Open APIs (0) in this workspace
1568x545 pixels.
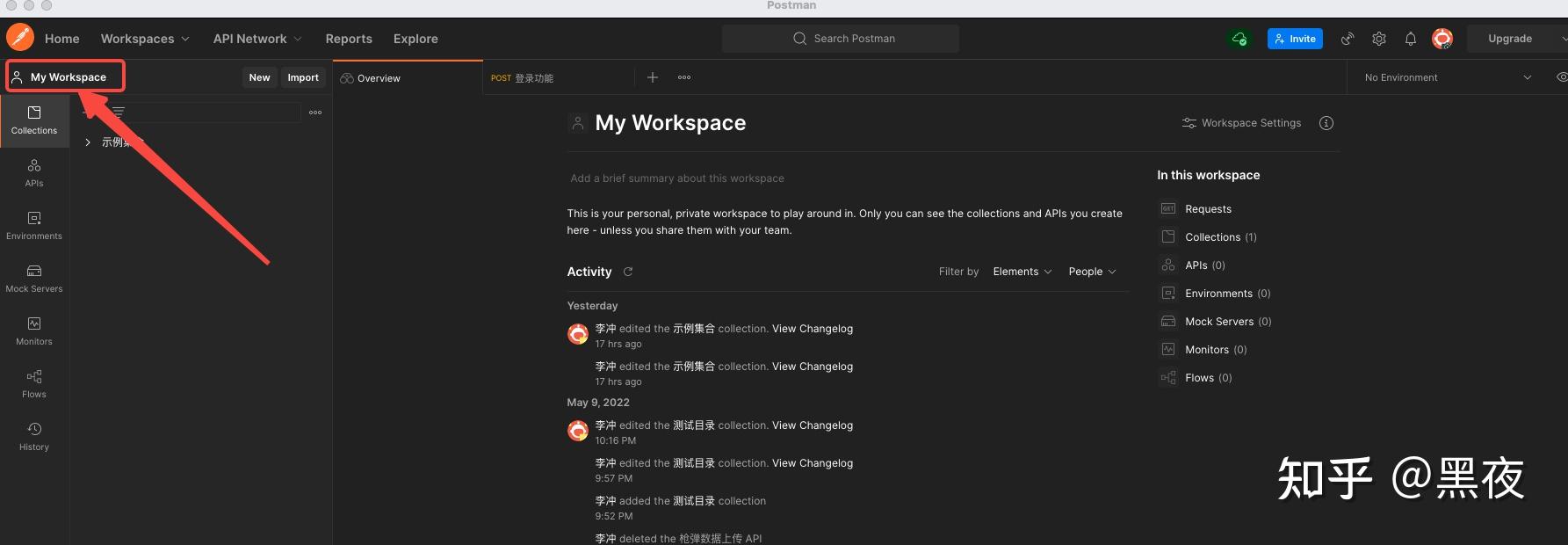pos(1204,265)
